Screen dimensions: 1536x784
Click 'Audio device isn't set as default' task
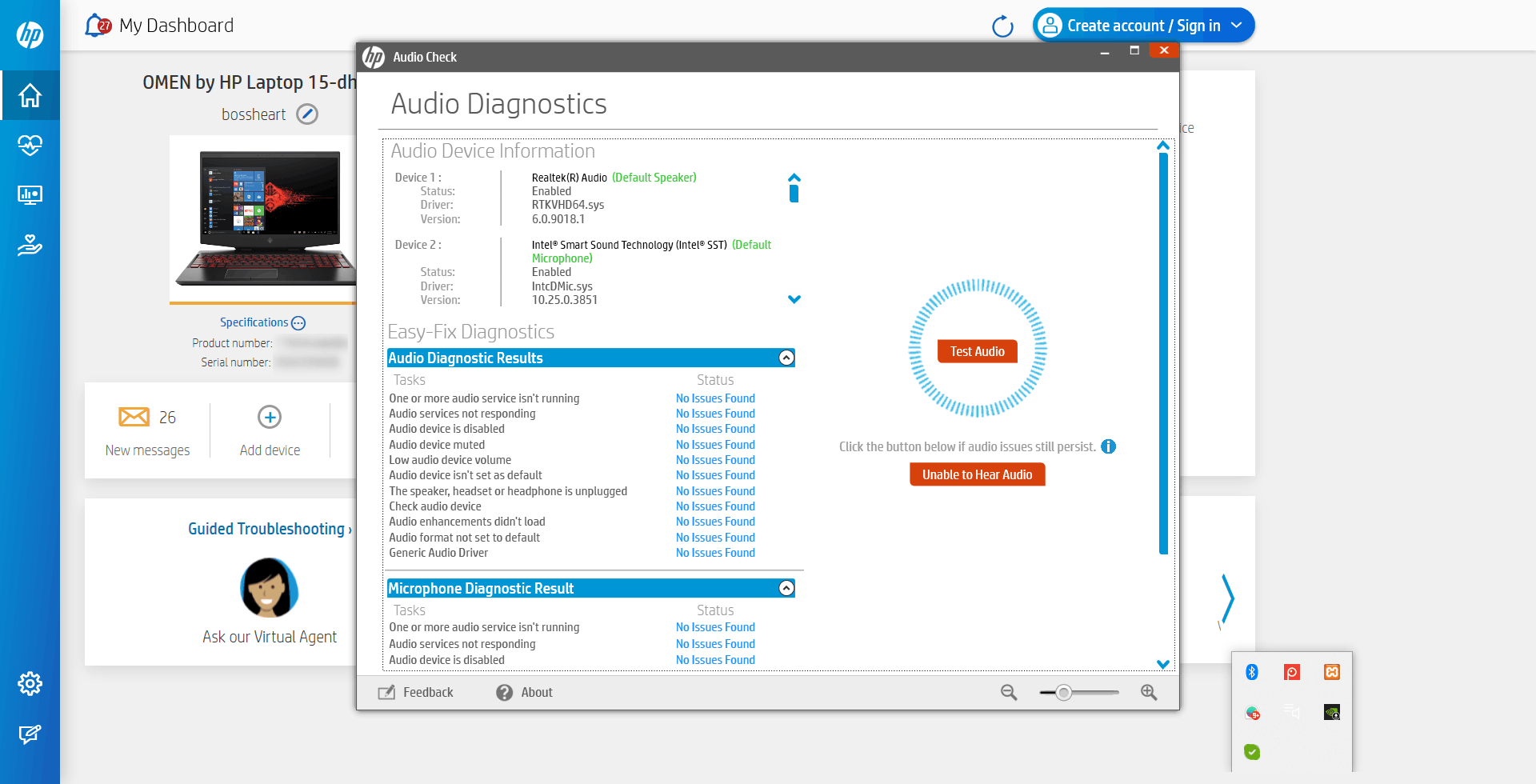click(466, 475)
